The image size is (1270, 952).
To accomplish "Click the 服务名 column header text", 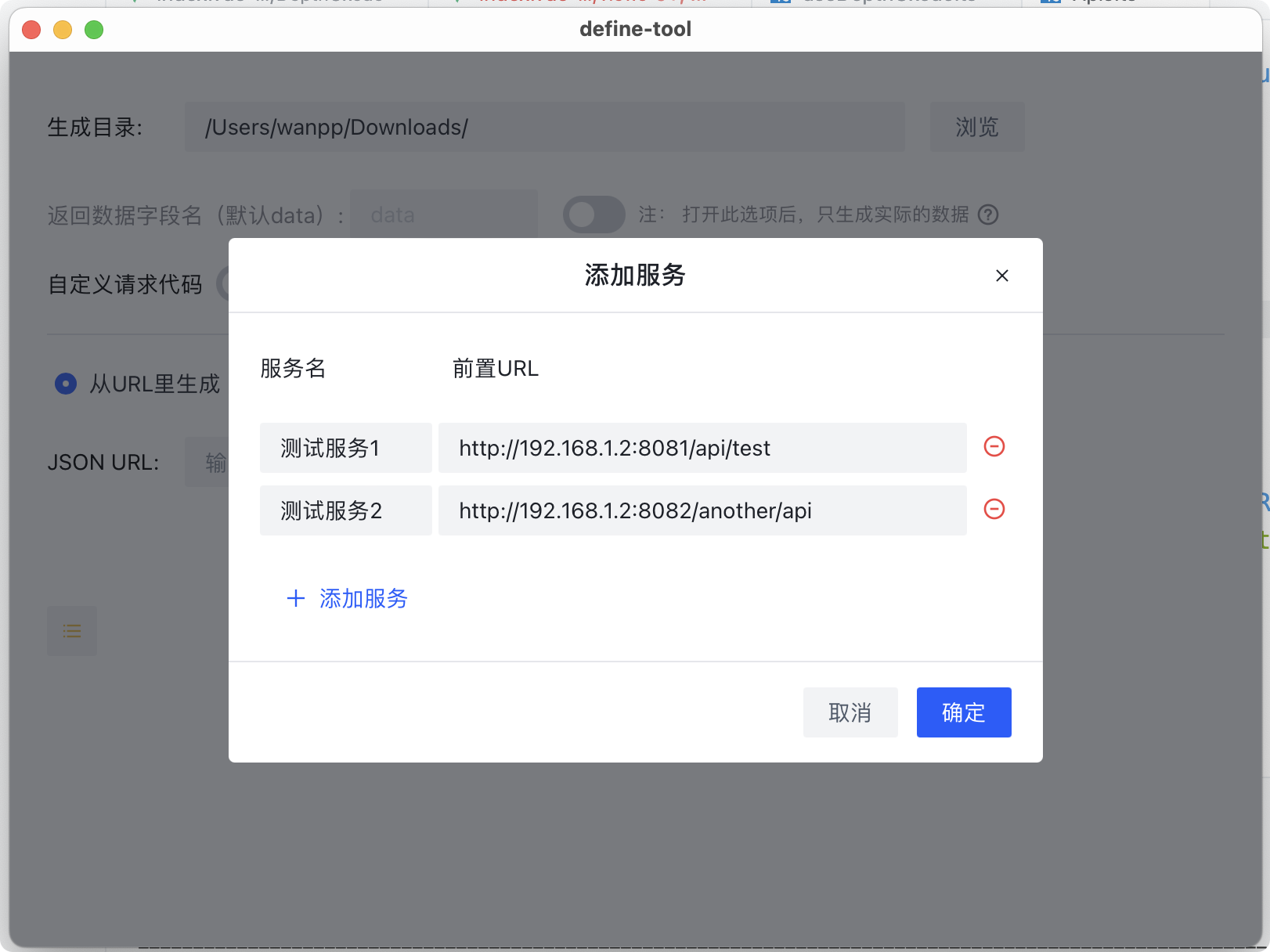I will tap(293, 368).
